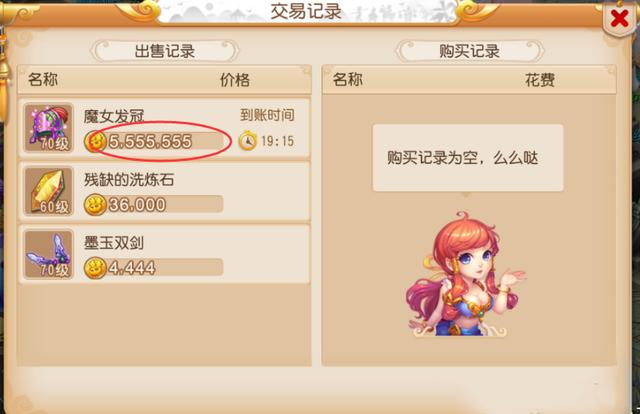Select the 魔女发冠 sale record row
Screen dimensions: 640x414
pos(164,128)
